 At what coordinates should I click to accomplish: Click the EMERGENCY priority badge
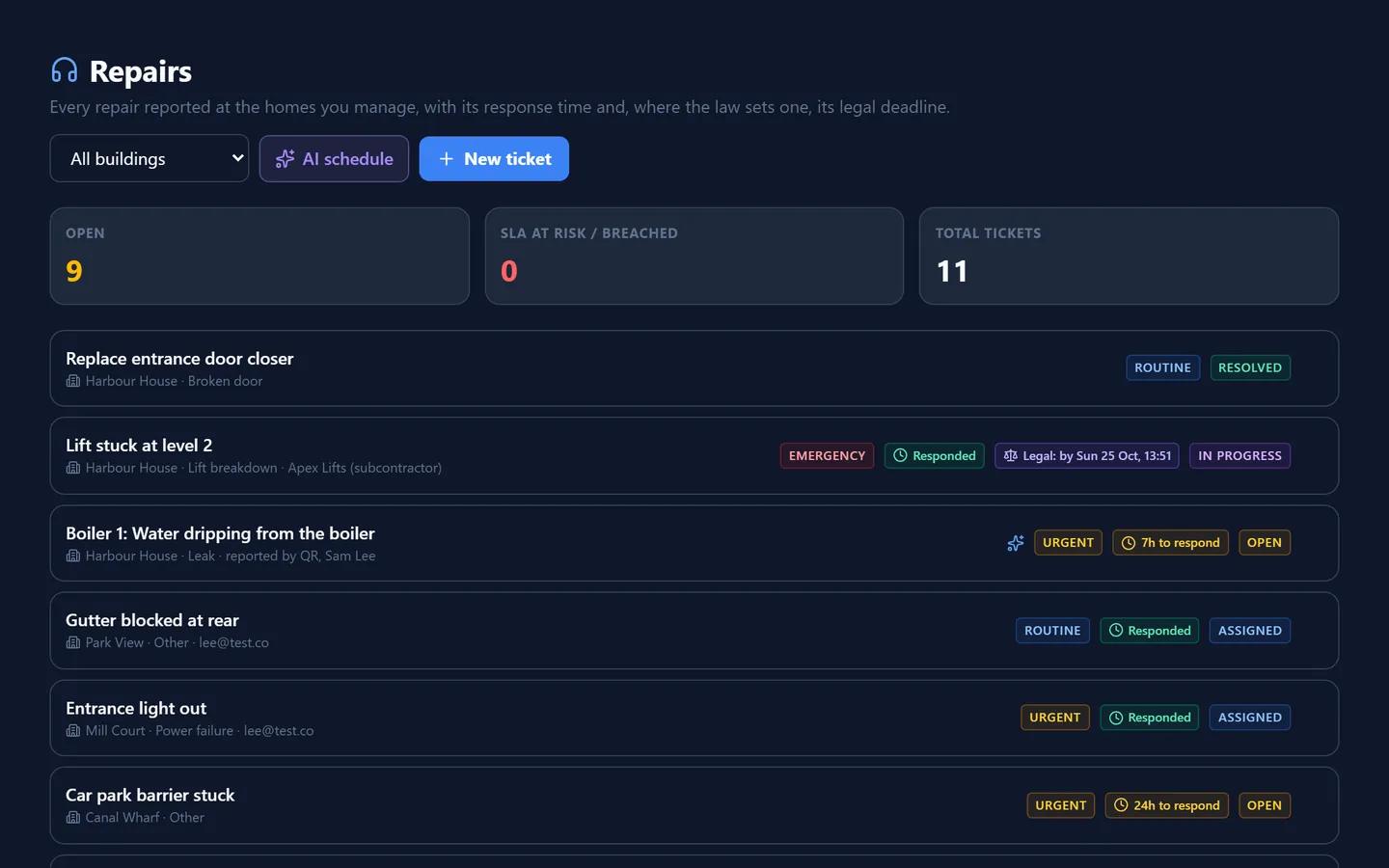tap(827, 456)
